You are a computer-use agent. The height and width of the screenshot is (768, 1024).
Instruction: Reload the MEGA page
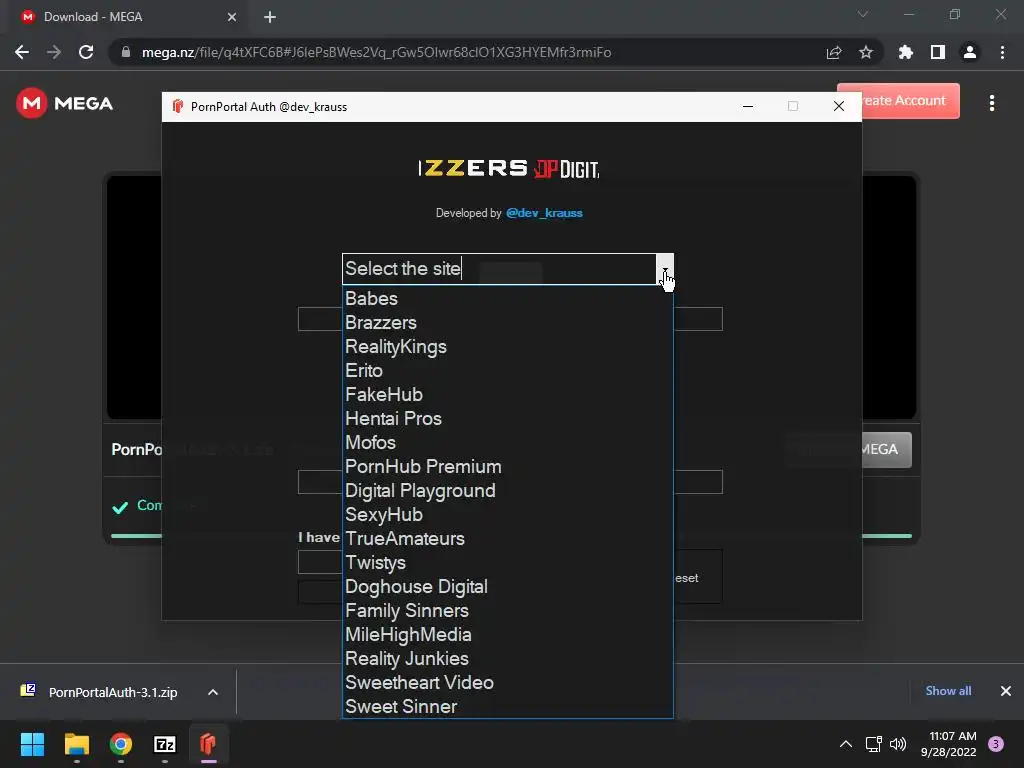click(x=86, y=52)
